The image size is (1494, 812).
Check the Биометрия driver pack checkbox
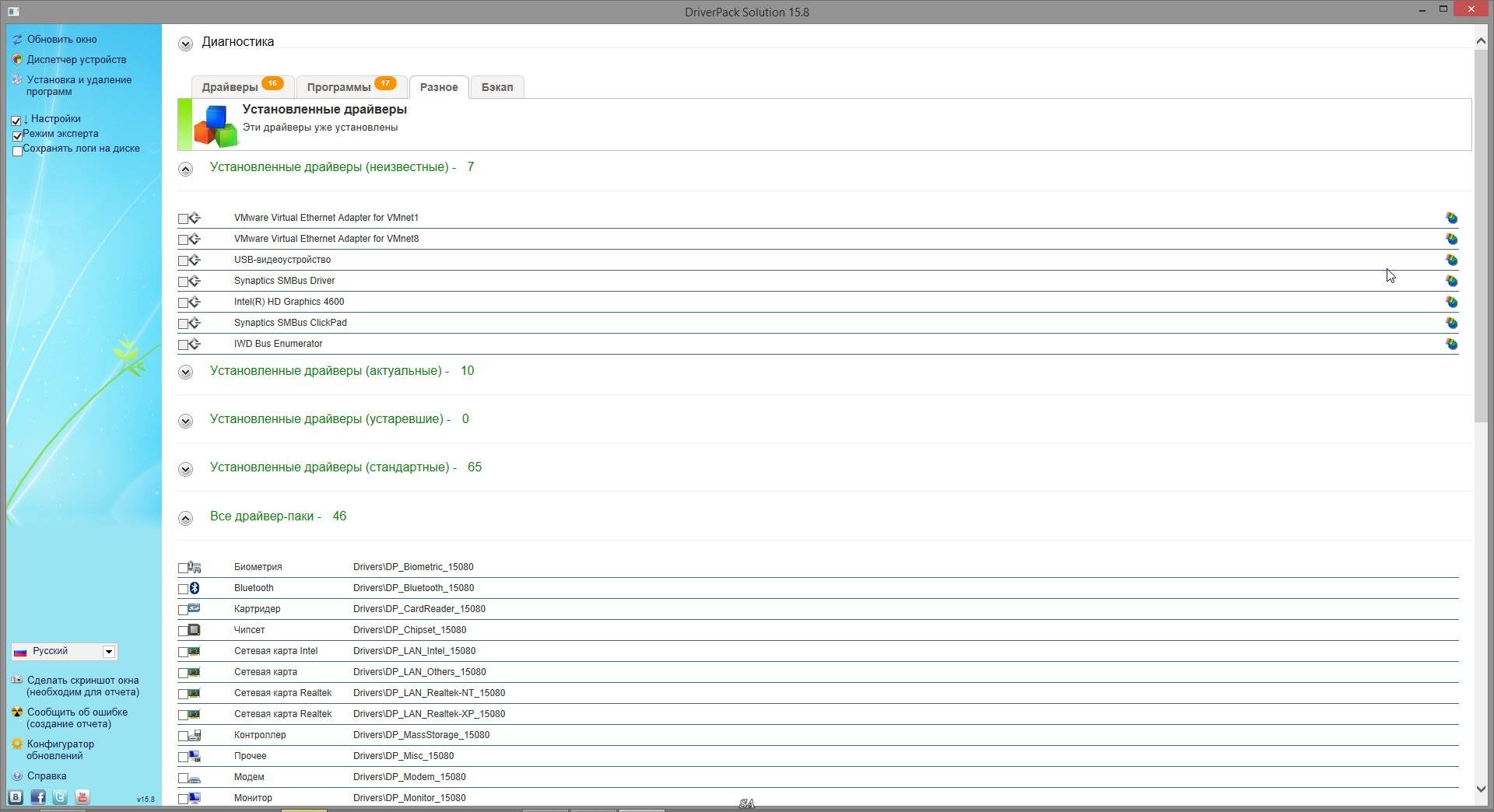pos(183,569)
